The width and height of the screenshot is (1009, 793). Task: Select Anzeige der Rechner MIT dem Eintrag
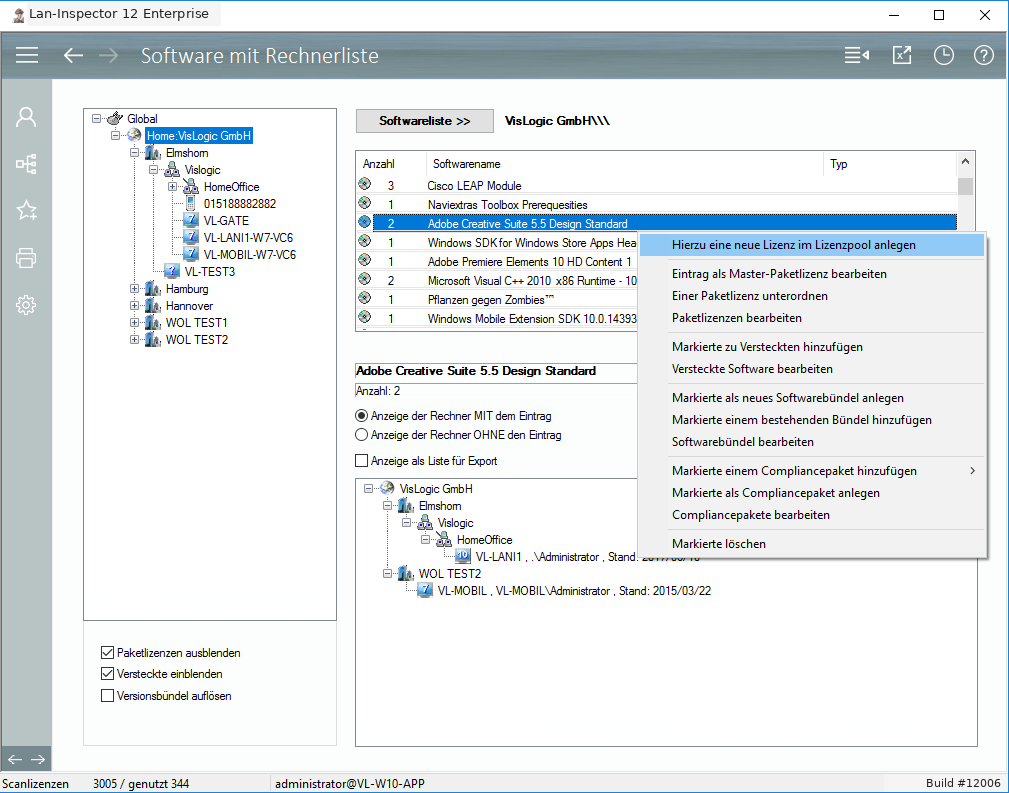362,416
